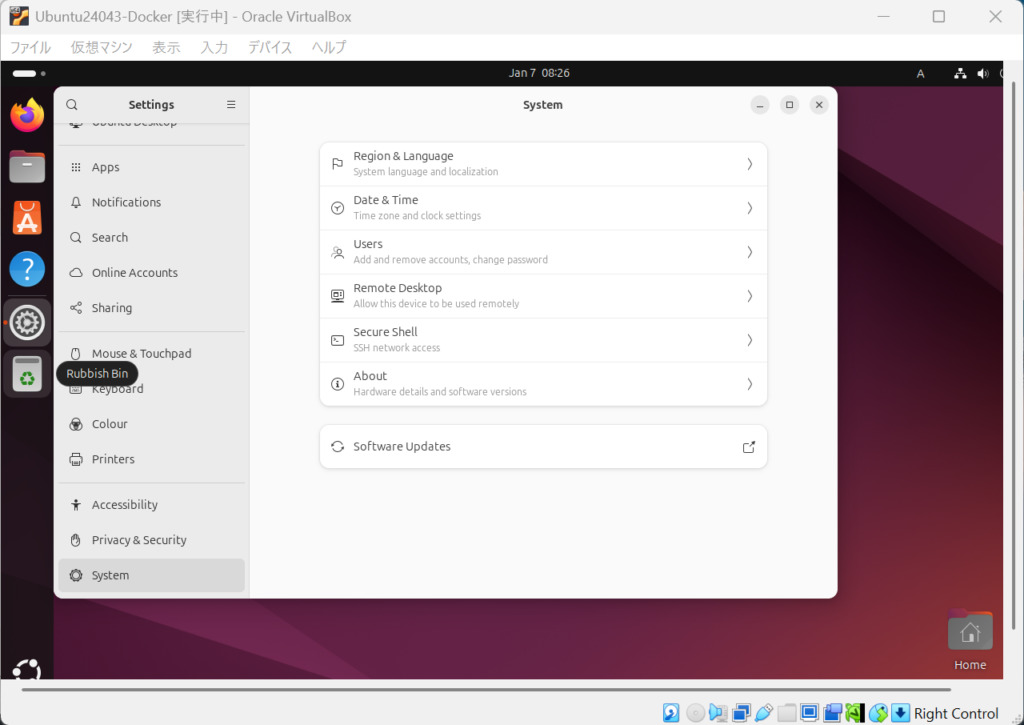Viewport: 1024px width, 725px height.
Task: Open the VirtualBox デバイス menu
Action: pos(270,47)
